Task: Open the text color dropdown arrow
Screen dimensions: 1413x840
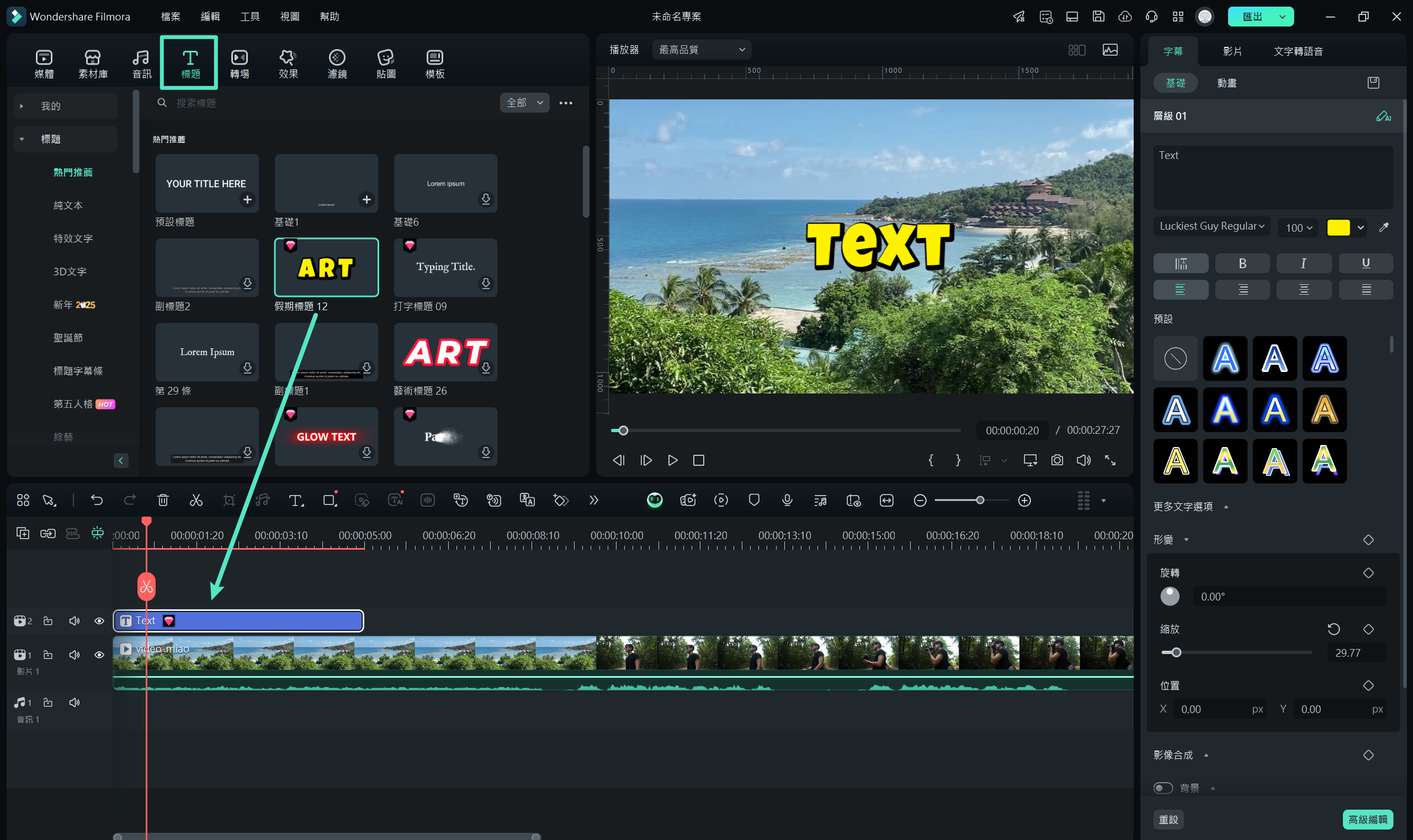Action: 1361,227
